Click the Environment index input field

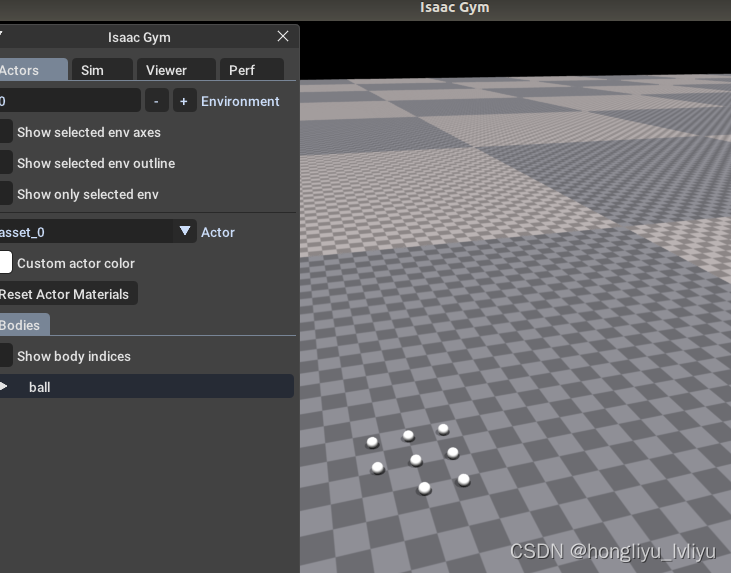69,101
